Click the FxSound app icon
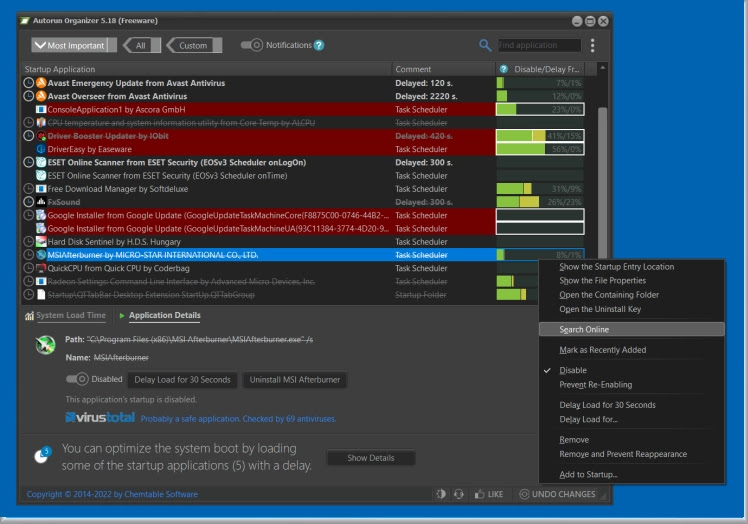The height and width of the screenshot is (524, 748). (41, 202)
